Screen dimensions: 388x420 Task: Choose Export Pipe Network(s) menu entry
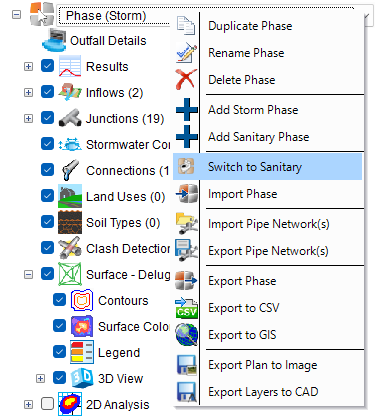point(268,251)
